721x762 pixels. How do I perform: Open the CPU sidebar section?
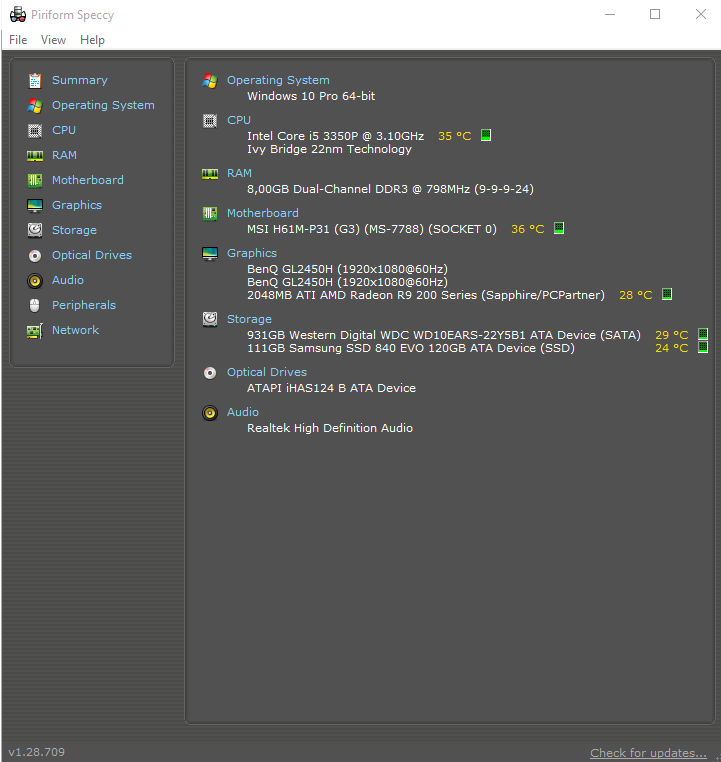(64, 130)
